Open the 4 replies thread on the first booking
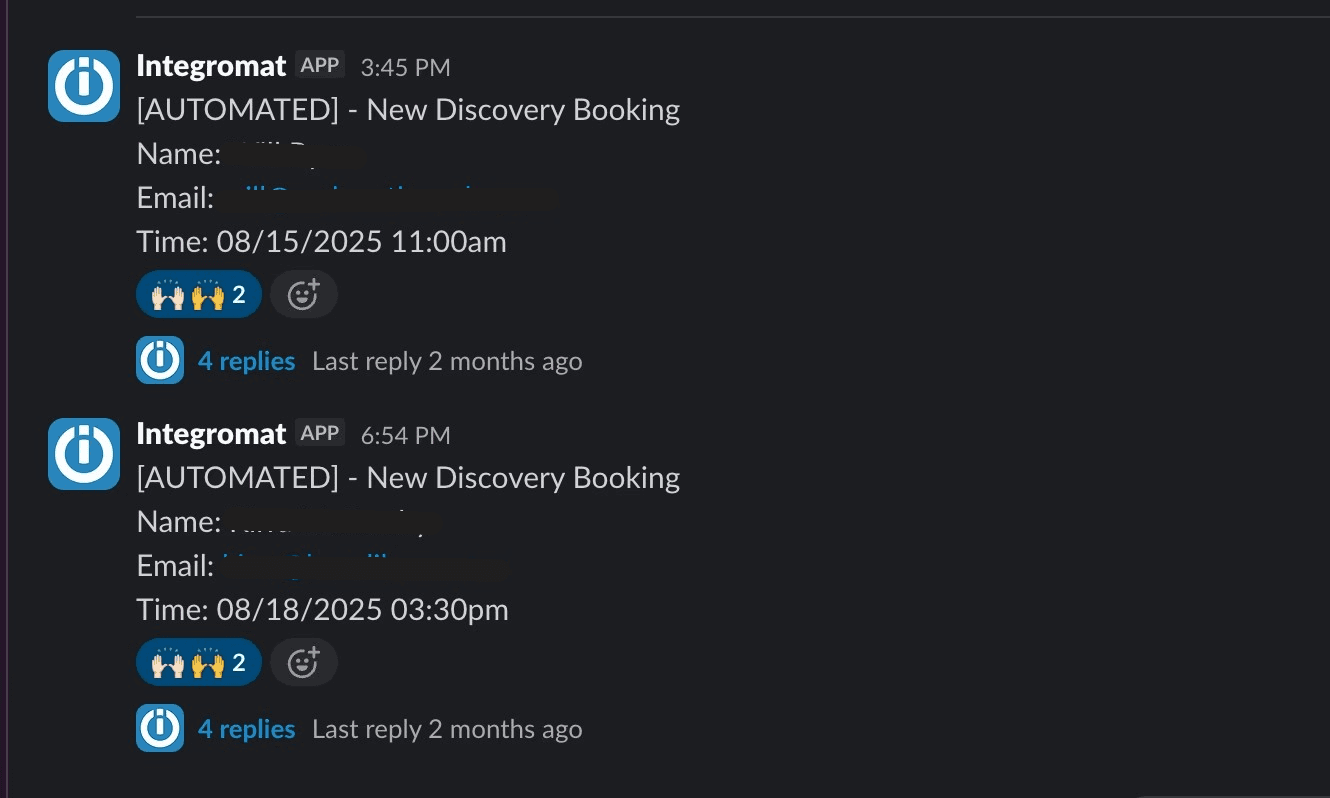Screen dimensions: 1330x798 (x=246, y=361)
